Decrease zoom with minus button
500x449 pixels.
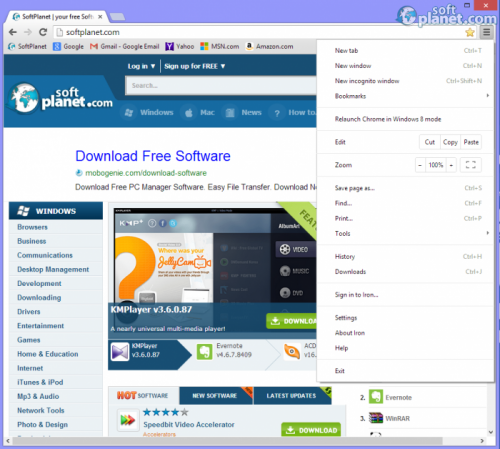click(x=420, y=165)
